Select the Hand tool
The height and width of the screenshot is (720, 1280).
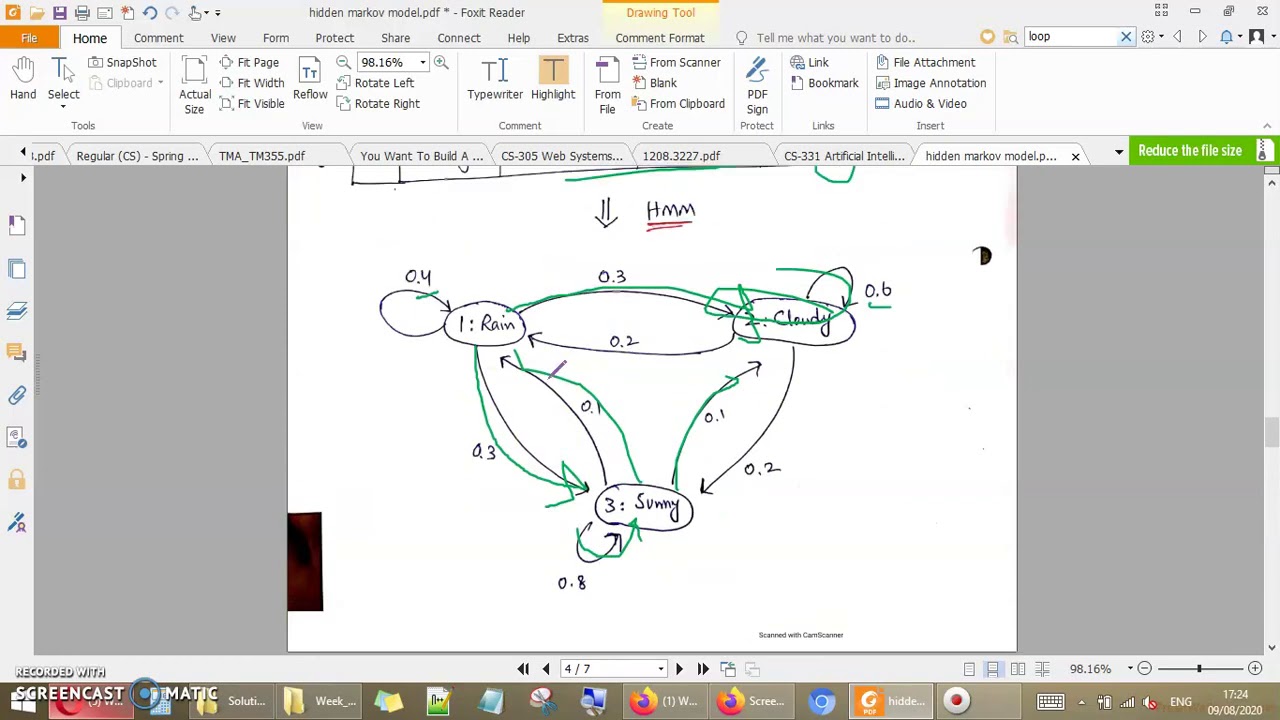point(23,79)
